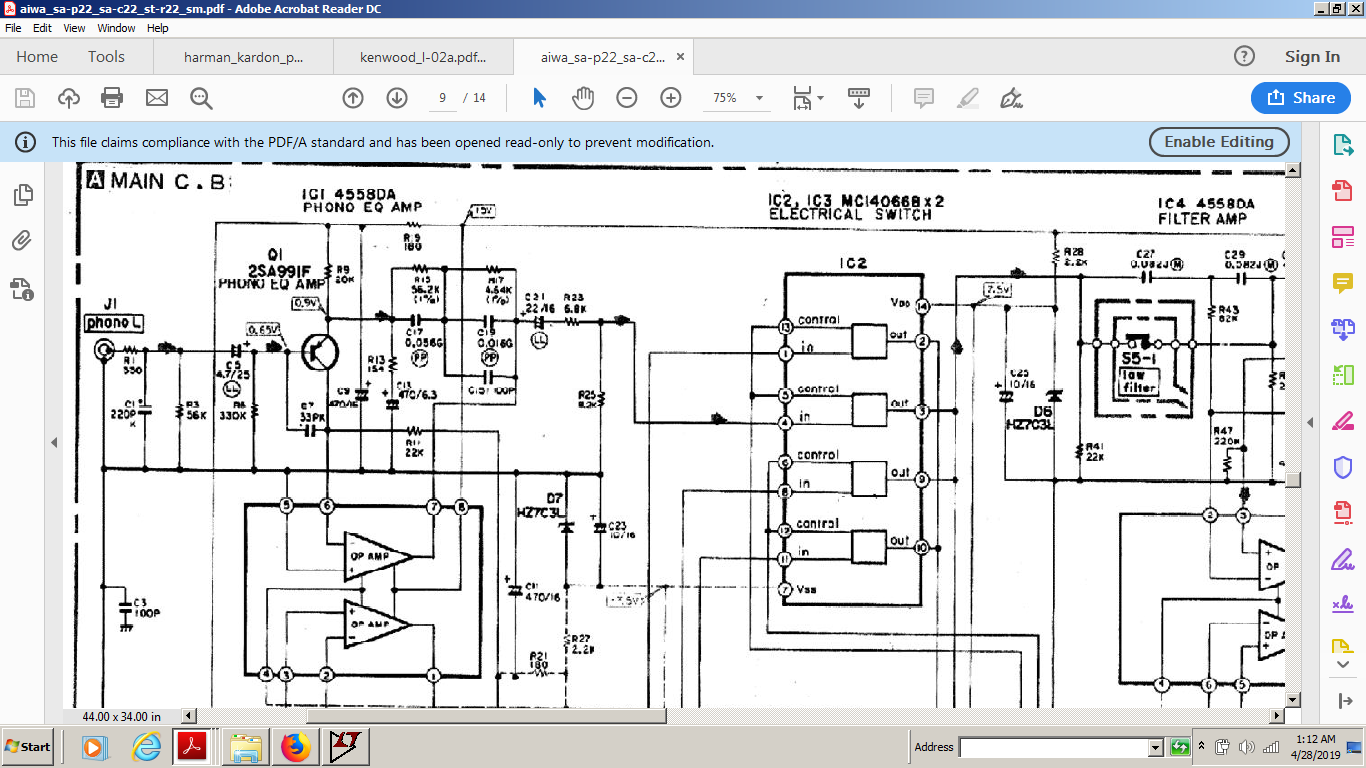Print the document with printer icon

click(112, 98)
